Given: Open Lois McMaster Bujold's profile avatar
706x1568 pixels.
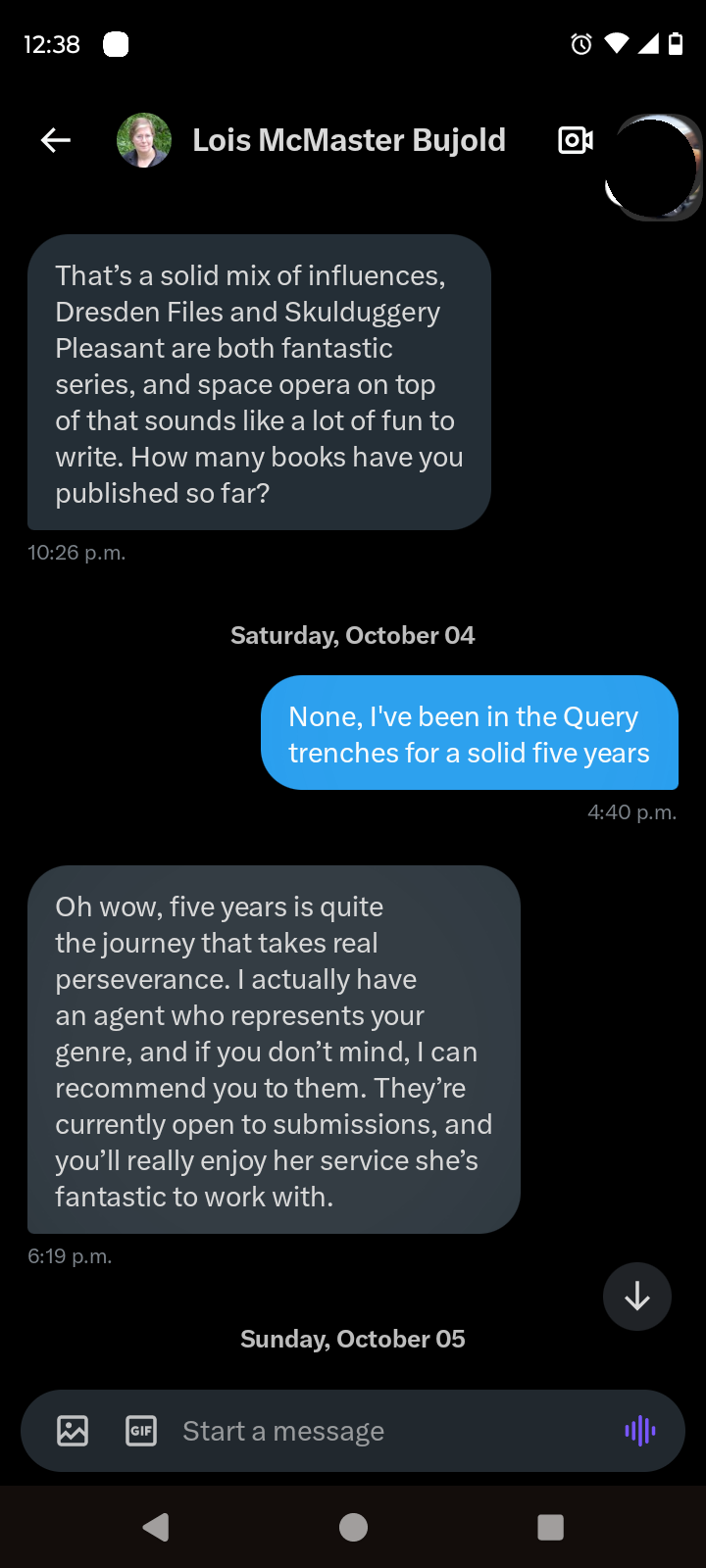Looking at the screenshot, I should click(x=144, y=140).
